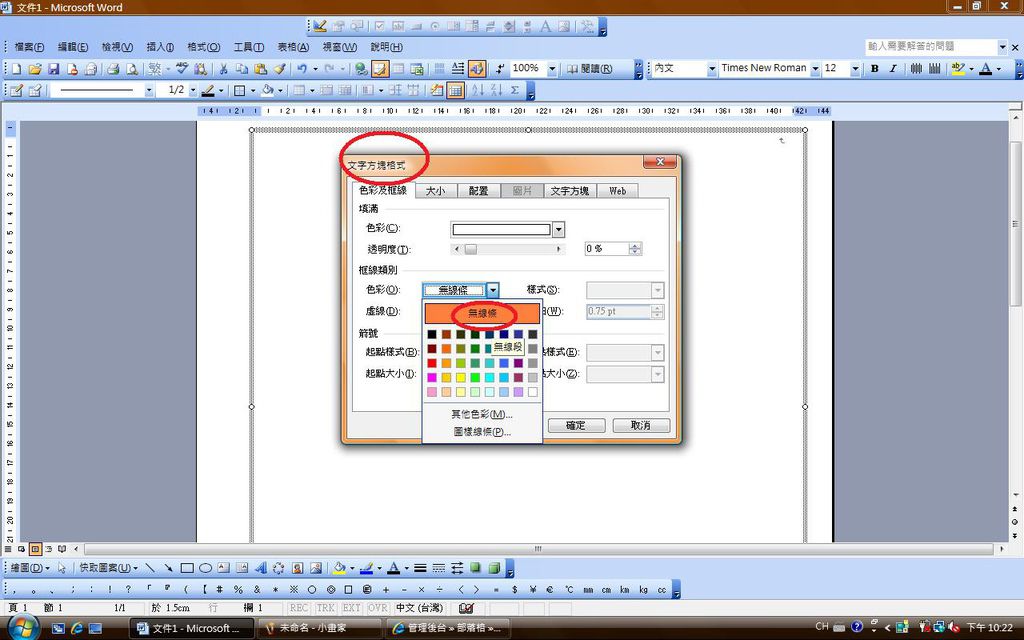This screenshot has height=640, width=1024.
Task: Undo the last action
Action: coord(302,69)
